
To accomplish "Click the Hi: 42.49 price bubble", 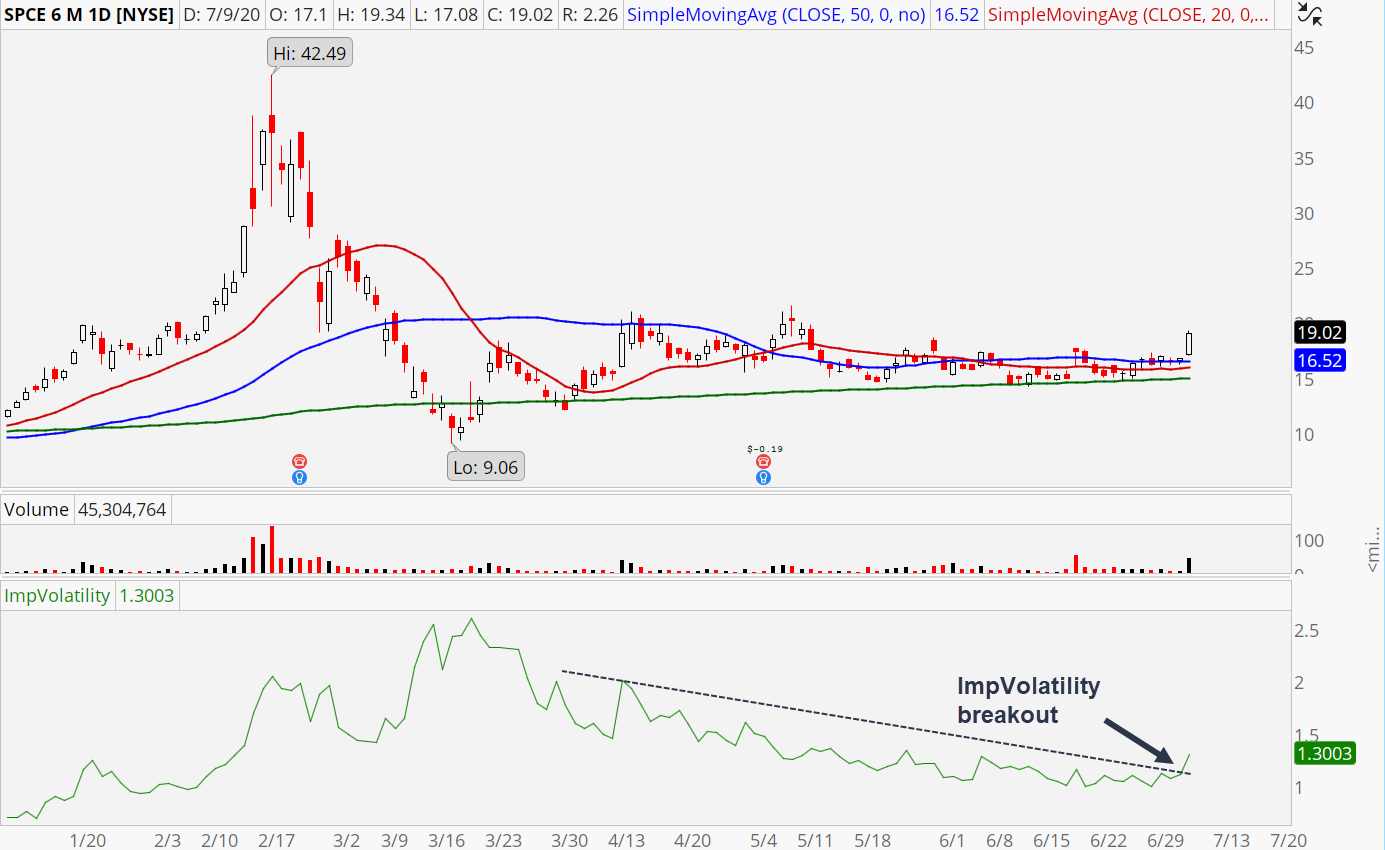I will pos(310,54).
